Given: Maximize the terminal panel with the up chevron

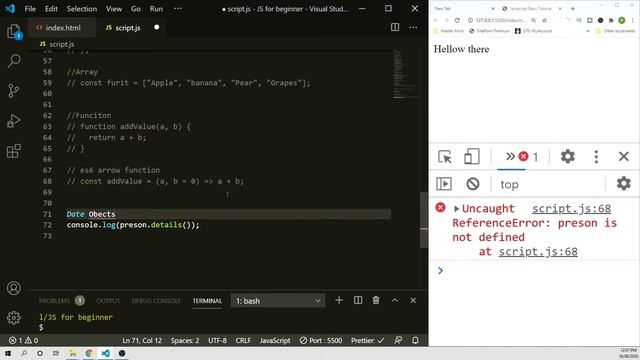Looking at the screenshot, I should [x=395, y=300].
